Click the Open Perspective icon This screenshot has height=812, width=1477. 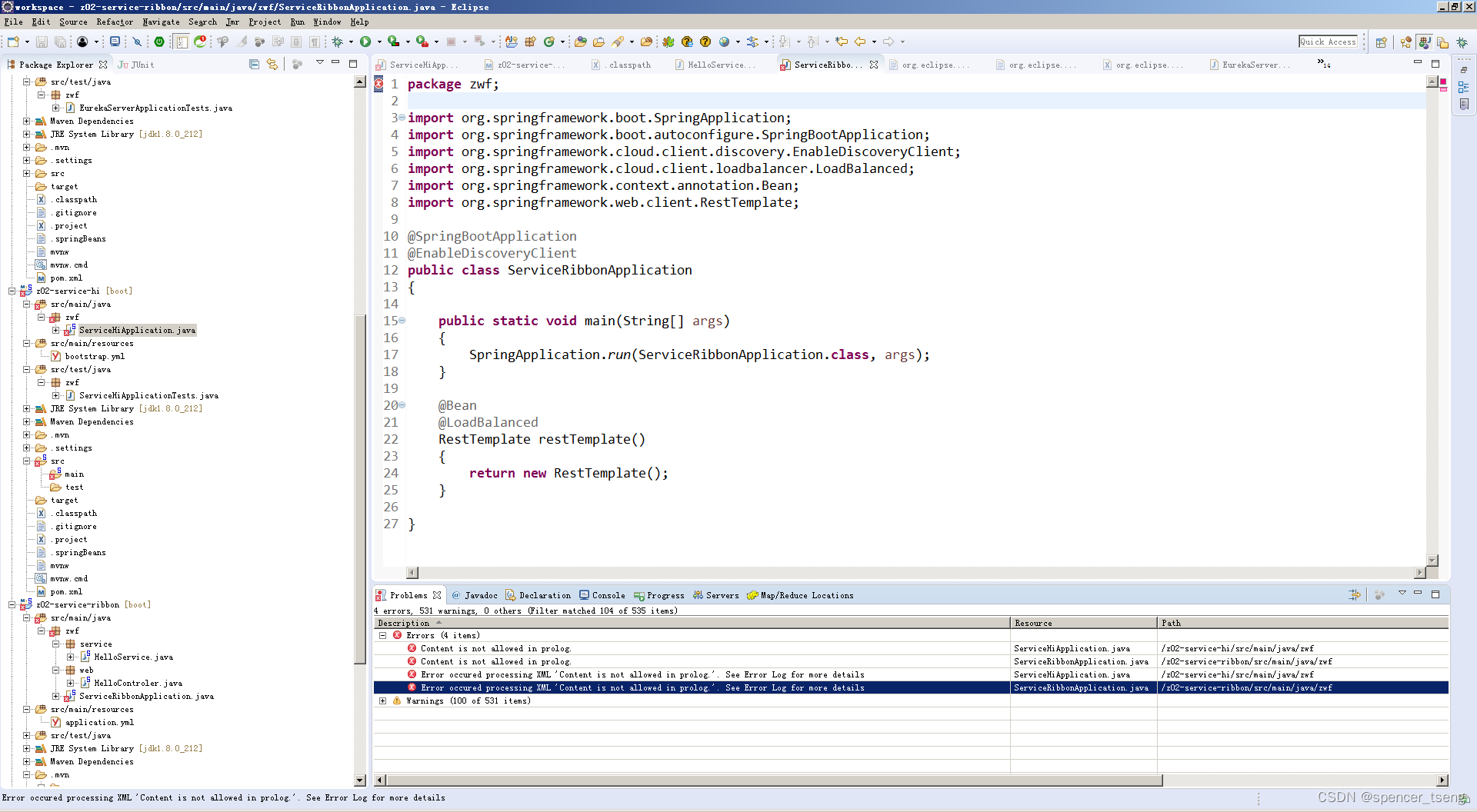[1381, 42]
